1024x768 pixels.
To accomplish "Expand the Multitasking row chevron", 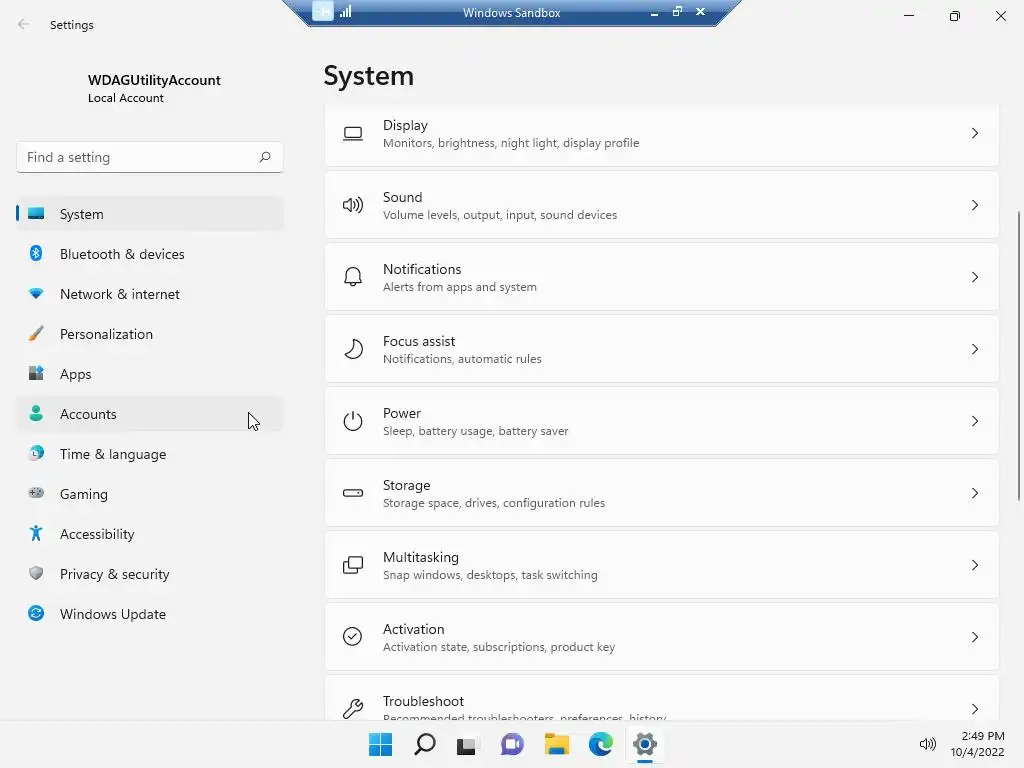I will (x=974, y=565).
